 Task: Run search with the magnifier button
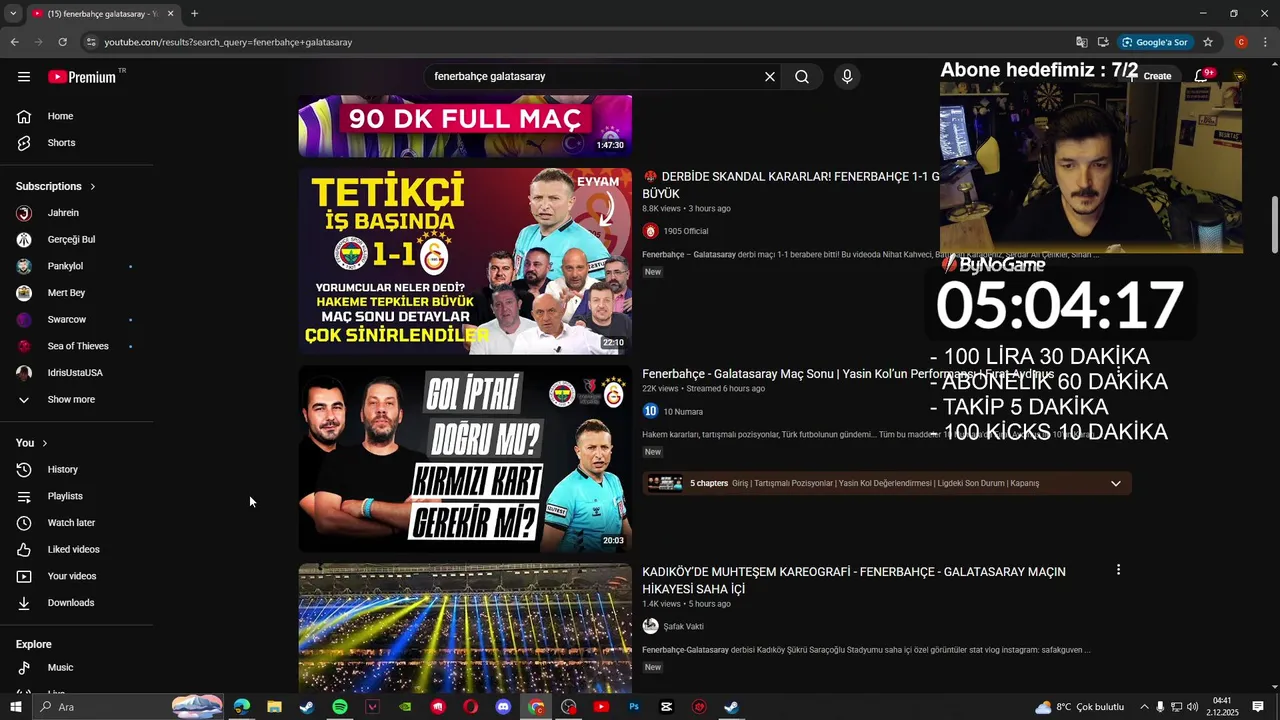pyautogui.click(x=802, y=77)
